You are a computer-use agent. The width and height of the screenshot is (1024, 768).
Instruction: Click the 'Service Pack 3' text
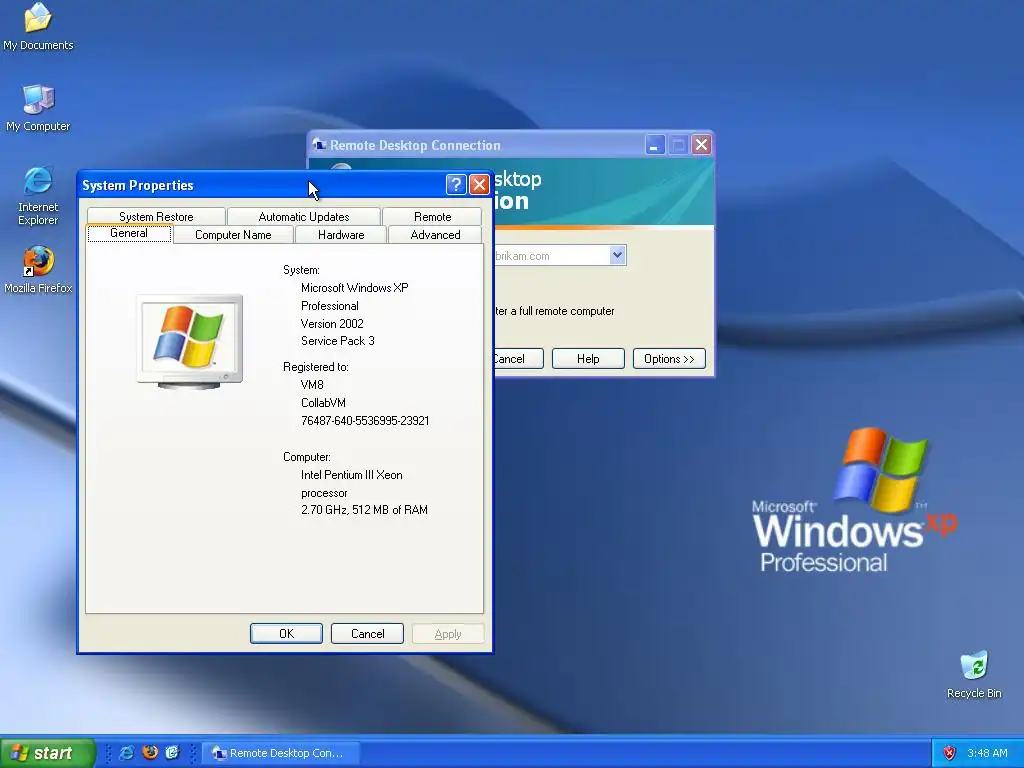(338, 340)
